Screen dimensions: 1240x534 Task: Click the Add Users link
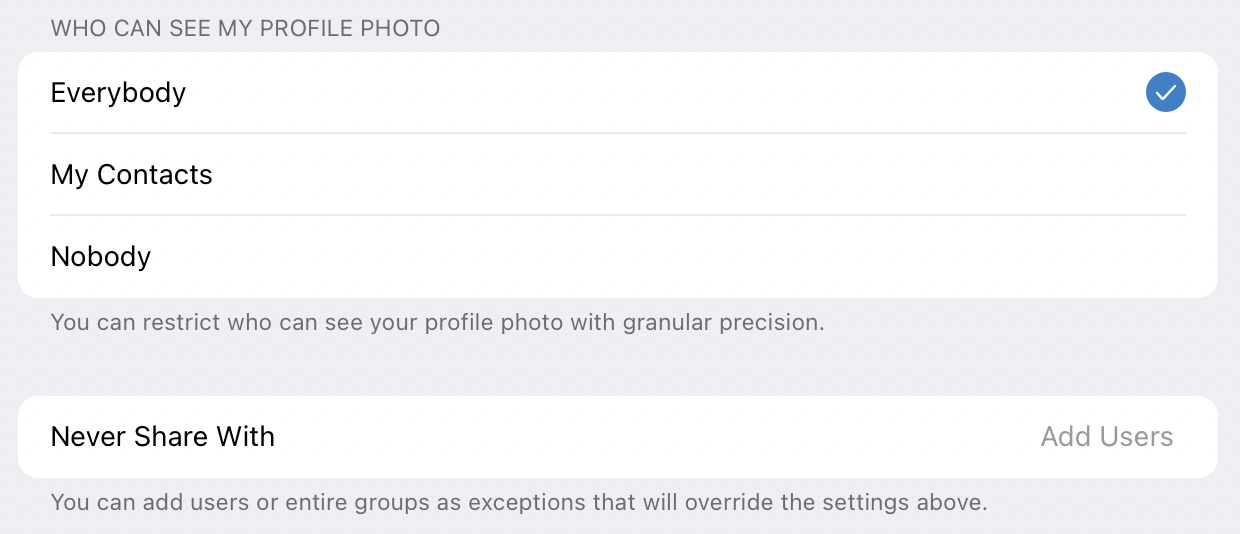tap(1107, 437)
